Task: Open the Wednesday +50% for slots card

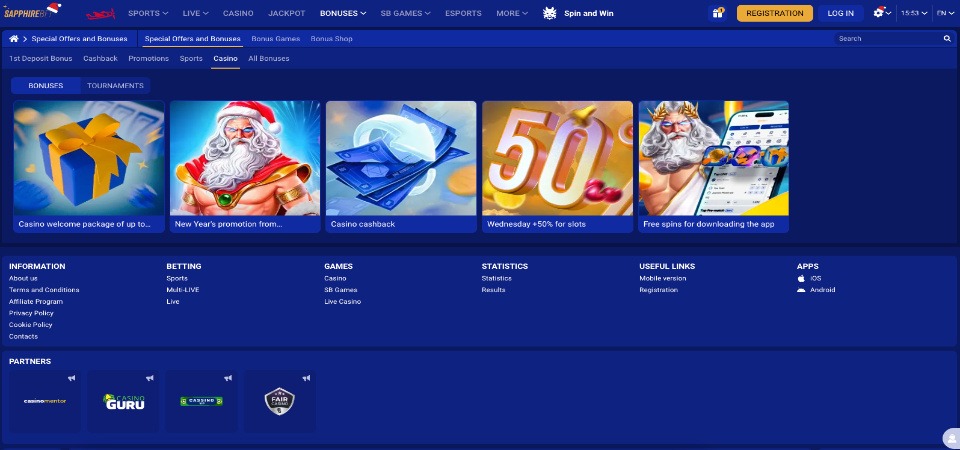Action: tap(557, 167)
